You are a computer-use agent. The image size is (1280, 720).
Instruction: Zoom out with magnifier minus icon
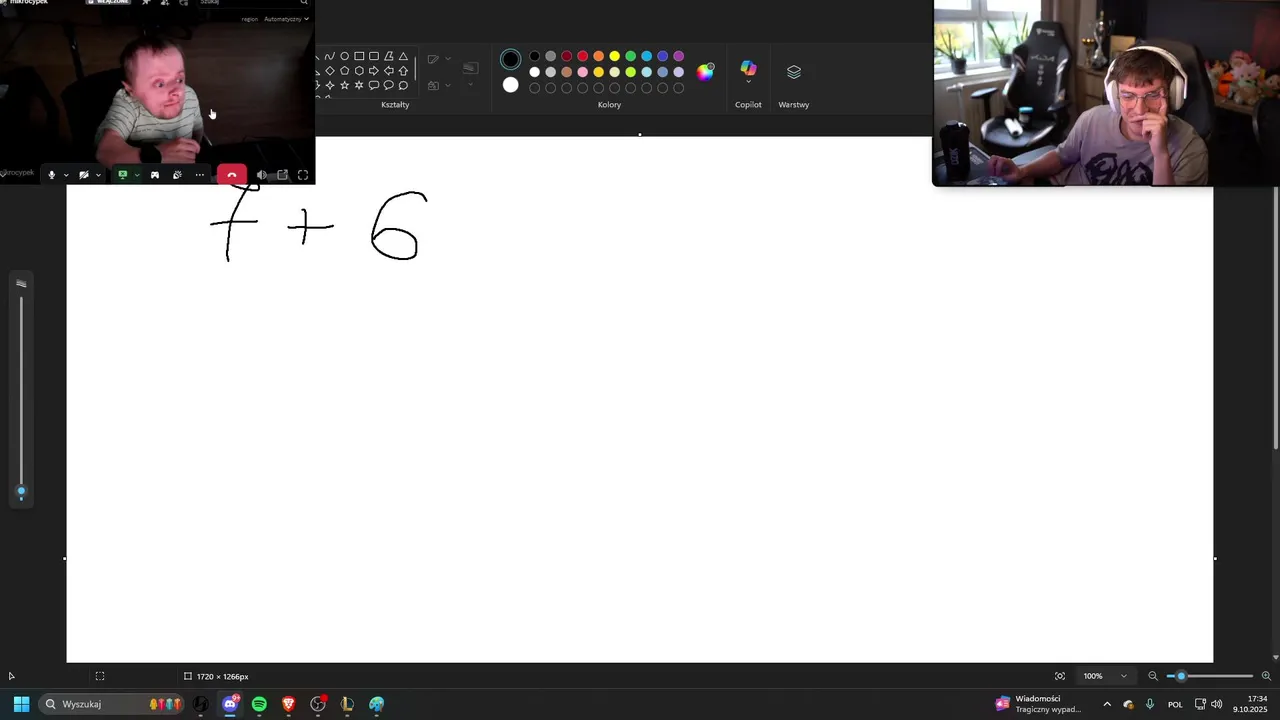point(1152,676)
